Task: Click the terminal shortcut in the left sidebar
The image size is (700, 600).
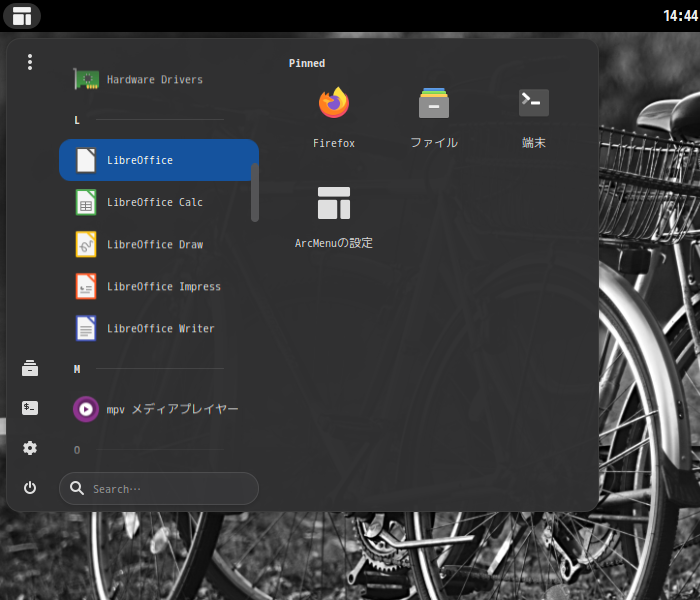Action: click(x=30, y=408)
